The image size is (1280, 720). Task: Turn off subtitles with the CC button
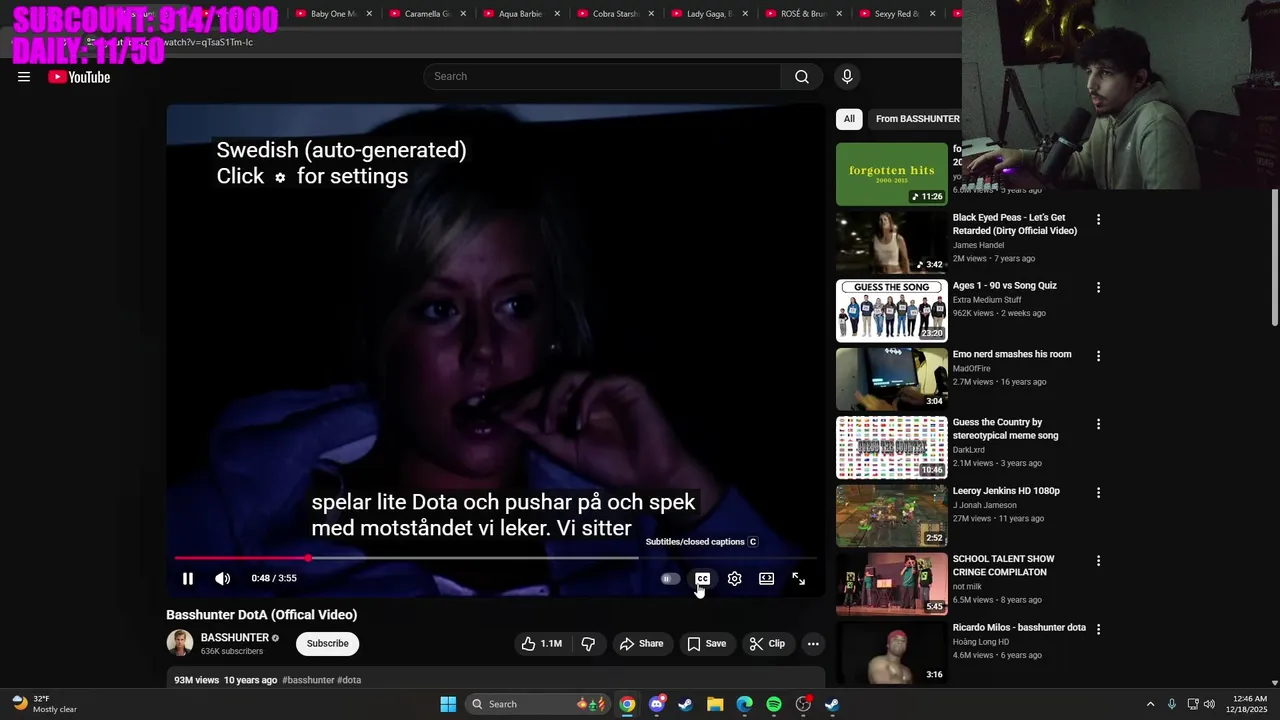703,579
